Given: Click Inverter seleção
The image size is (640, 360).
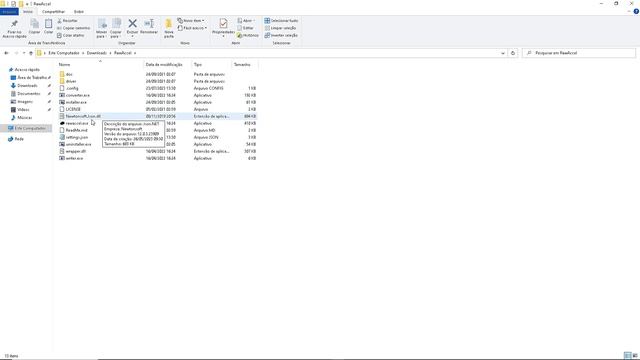Looking at the screenshot, I should coord(281,36).
